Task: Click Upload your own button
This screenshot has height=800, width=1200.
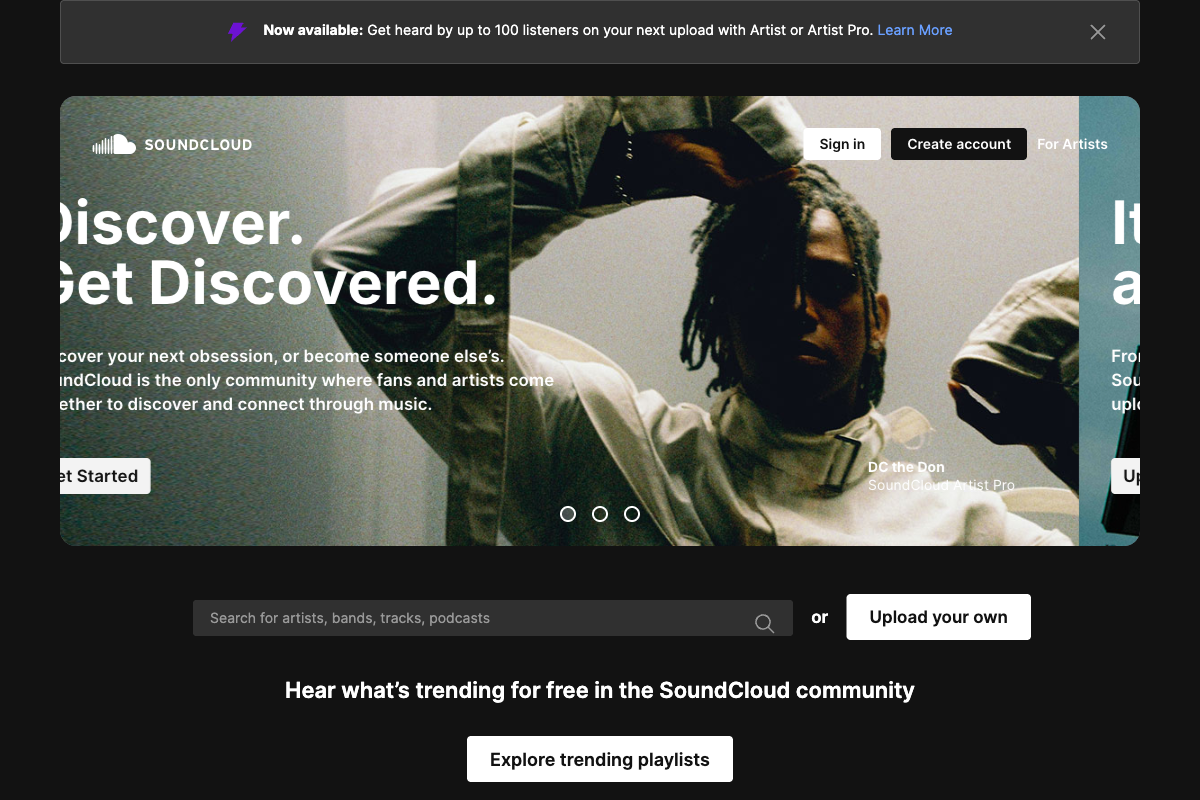Action: [x=938, y=617]
